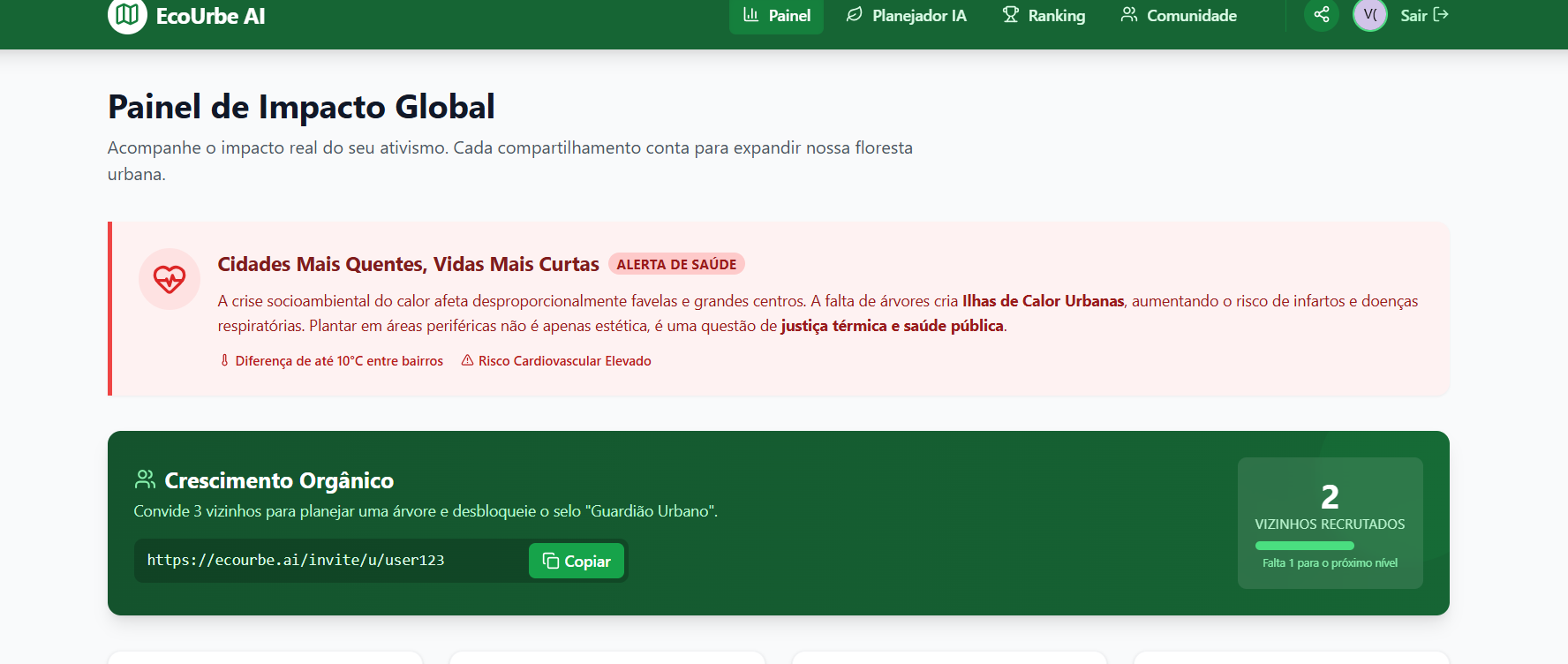
Task: Switch to the Planejador IA tab
Action: [x=906, y=16]
